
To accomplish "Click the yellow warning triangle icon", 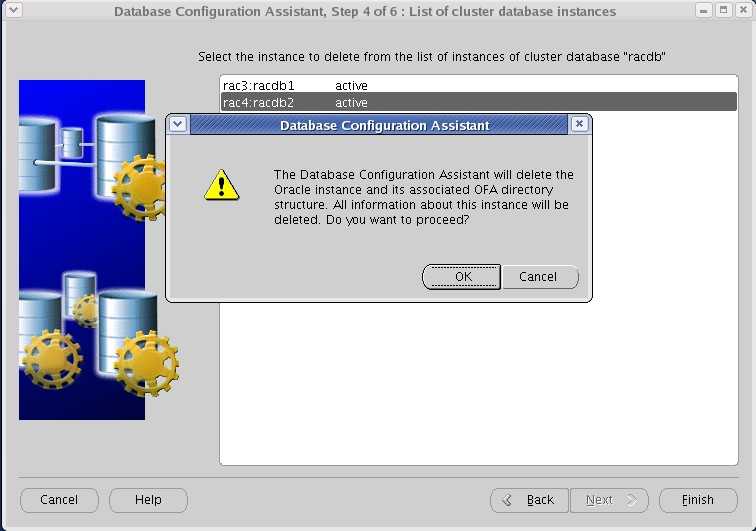I will (221, 185).
